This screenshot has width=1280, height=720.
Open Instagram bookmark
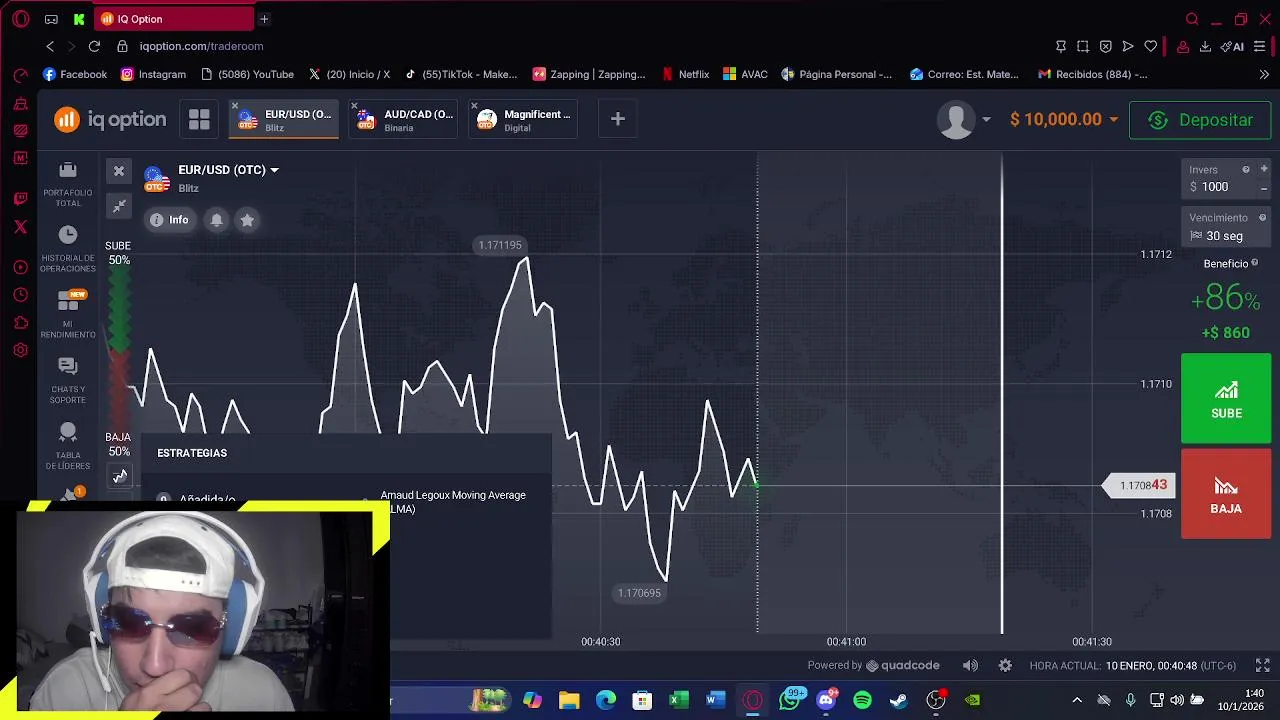153,74
